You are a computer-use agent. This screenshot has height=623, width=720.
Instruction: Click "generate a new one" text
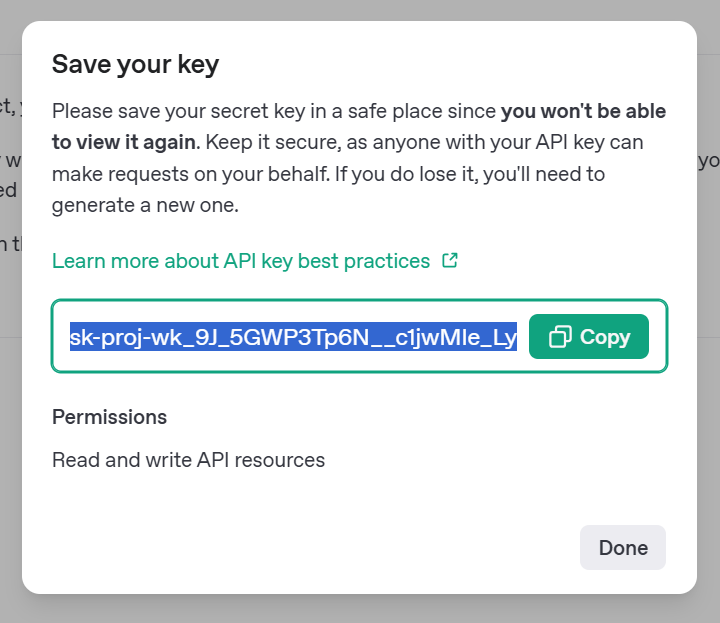click(x=144, y=205)
